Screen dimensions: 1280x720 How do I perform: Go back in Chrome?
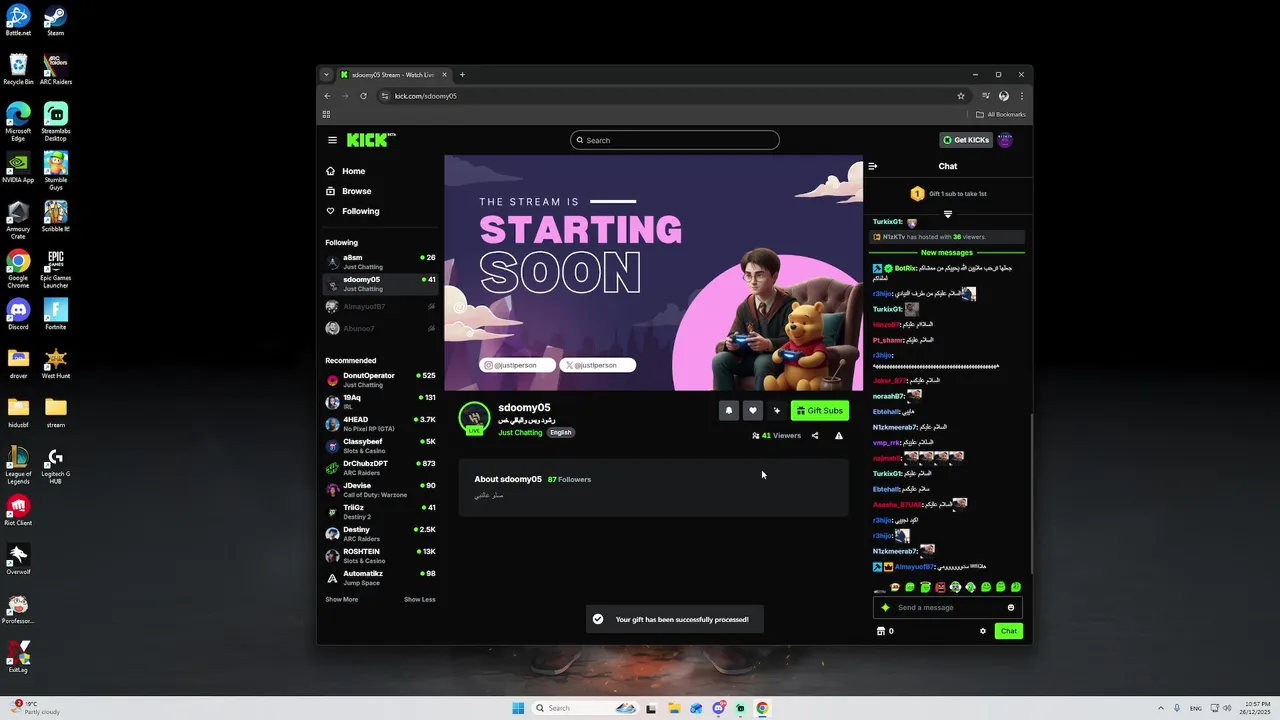pyautogui.click(x=327, y=96)
